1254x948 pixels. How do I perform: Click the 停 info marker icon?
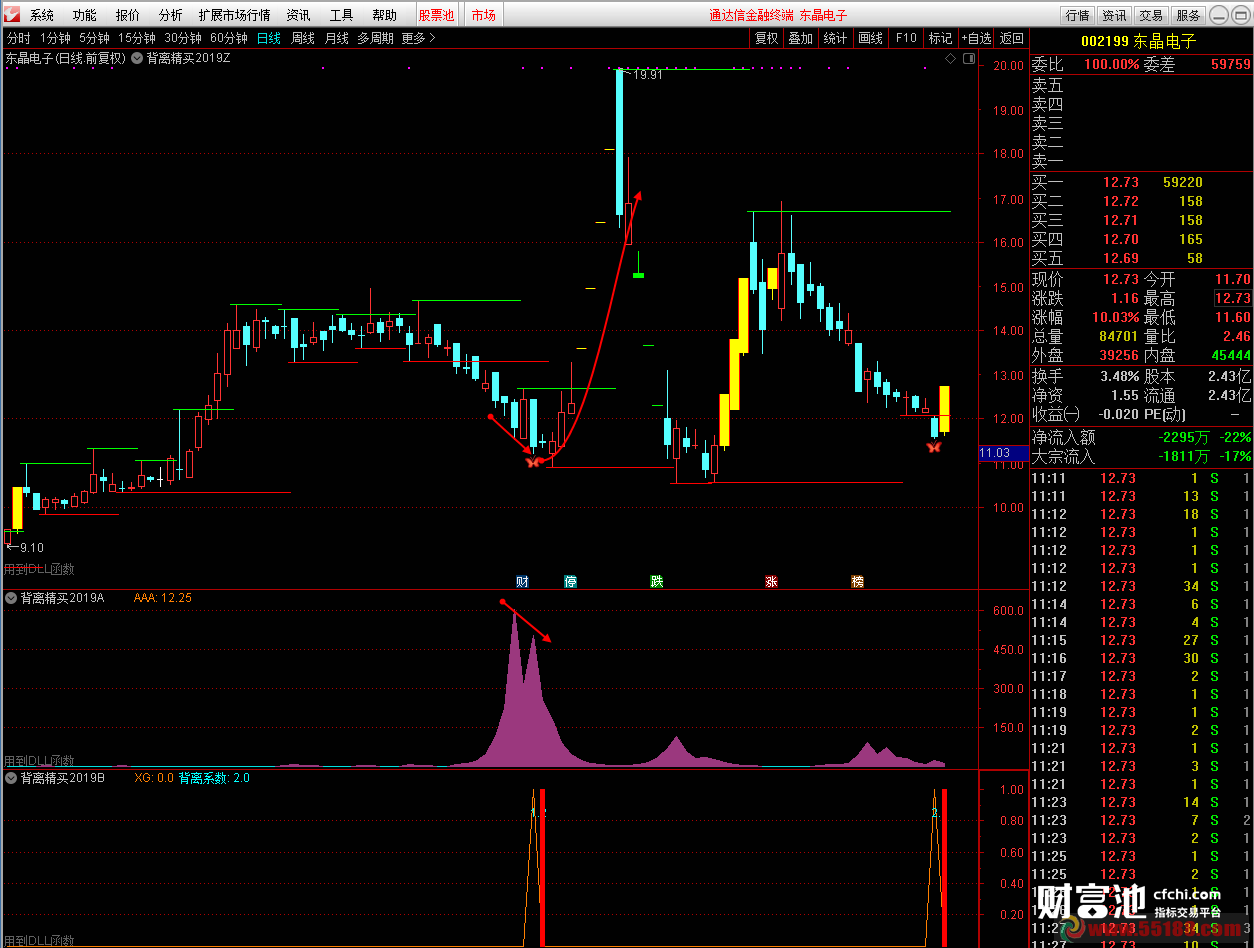coord(571,581)
